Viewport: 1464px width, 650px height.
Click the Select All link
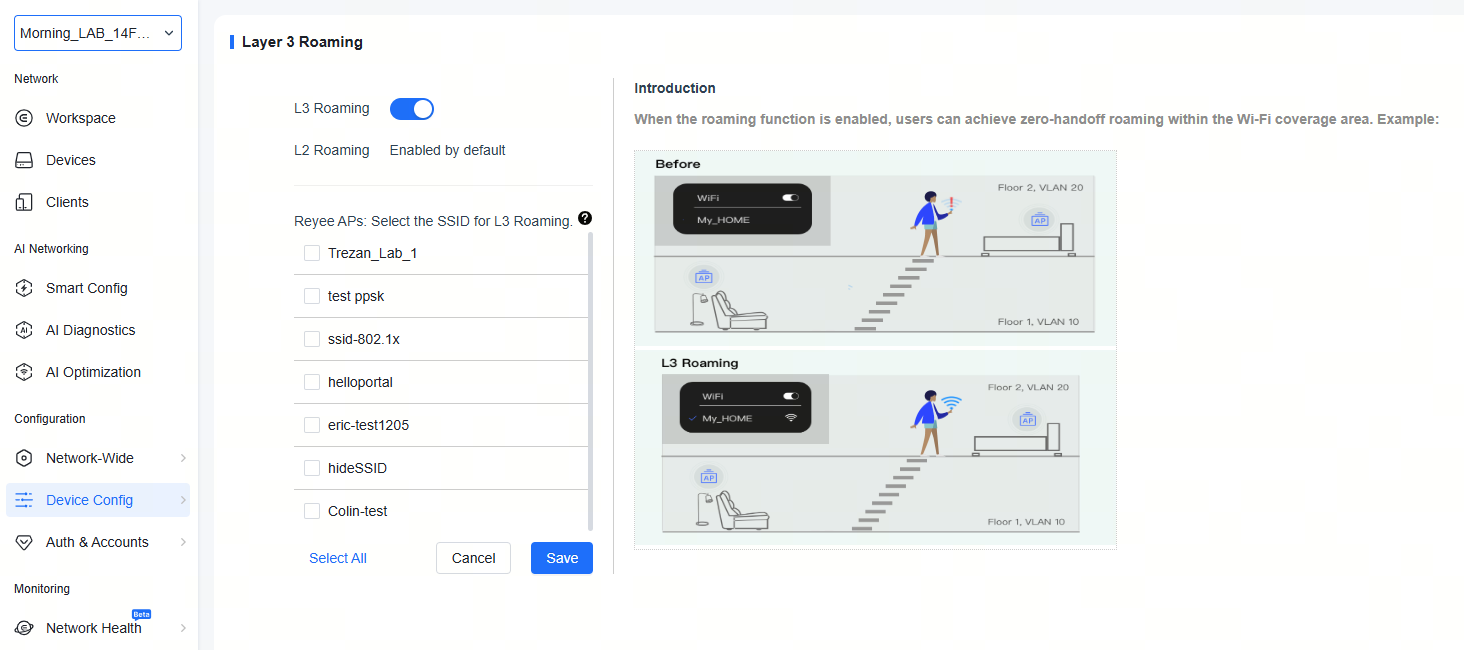coord(337,558)
